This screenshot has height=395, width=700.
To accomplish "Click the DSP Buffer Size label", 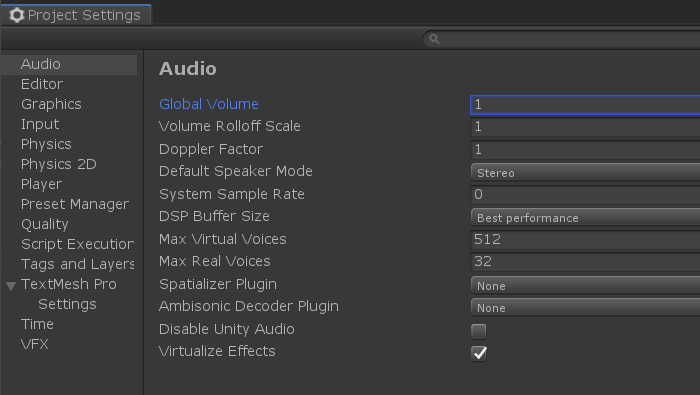I will pos(215,216).
